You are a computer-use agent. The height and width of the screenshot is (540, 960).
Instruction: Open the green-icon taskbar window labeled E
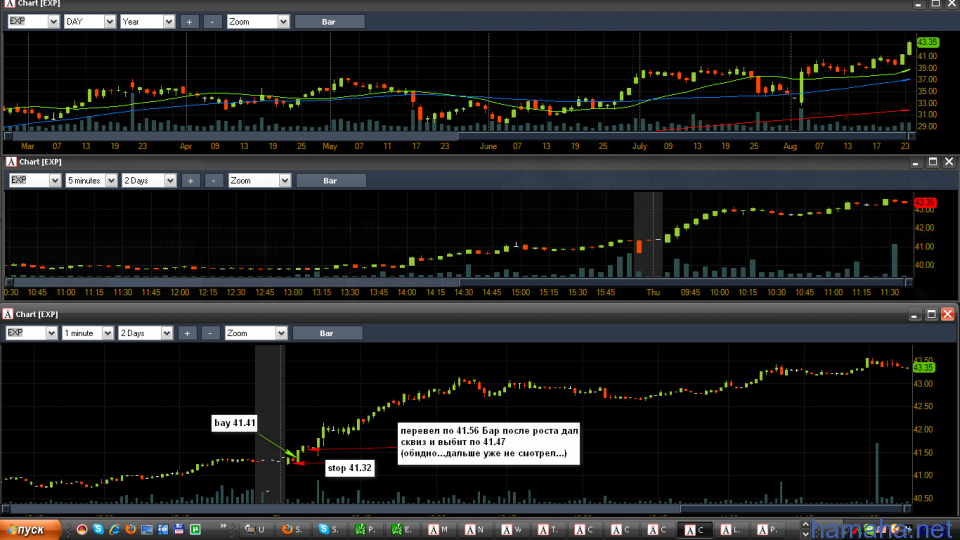(x=405, y=530)
